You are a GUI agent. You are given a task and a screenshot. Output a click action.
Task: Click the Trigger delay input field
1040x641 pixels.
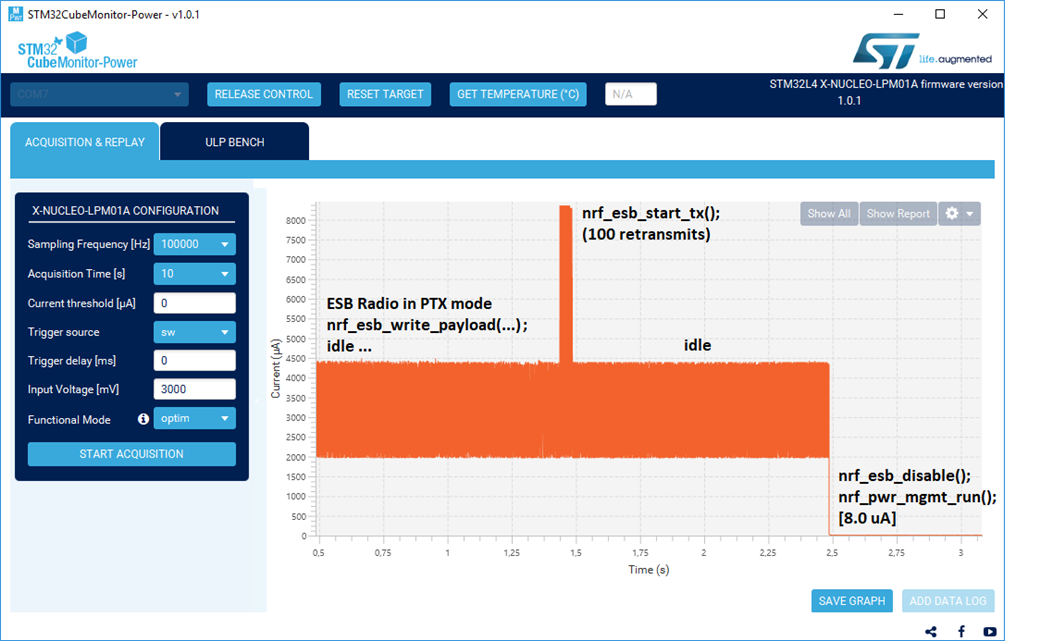click(194, 360)
